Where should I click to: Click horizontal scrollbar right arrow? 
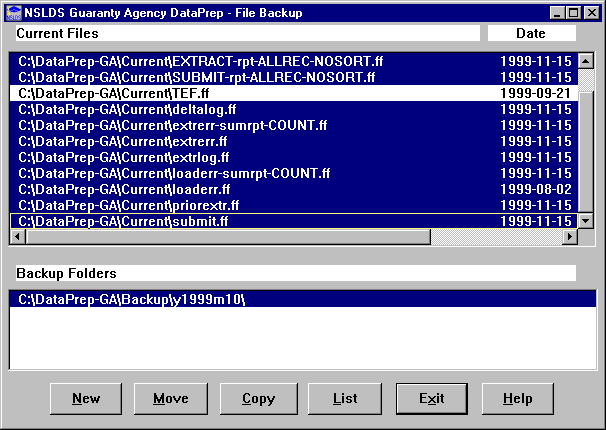(570, 237)
